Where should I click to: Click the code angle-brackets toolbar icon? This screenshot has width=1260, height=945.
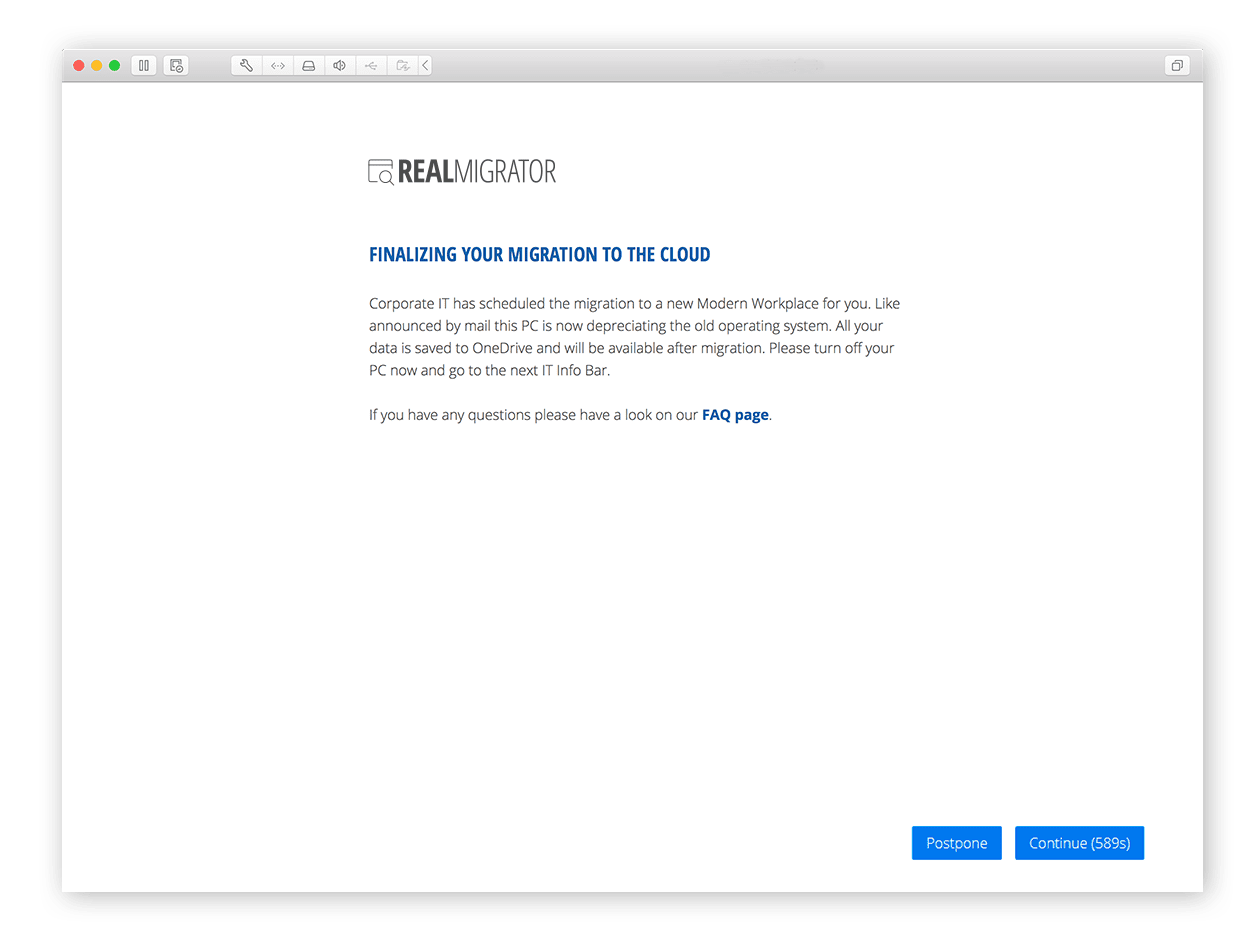coord(278,65)
